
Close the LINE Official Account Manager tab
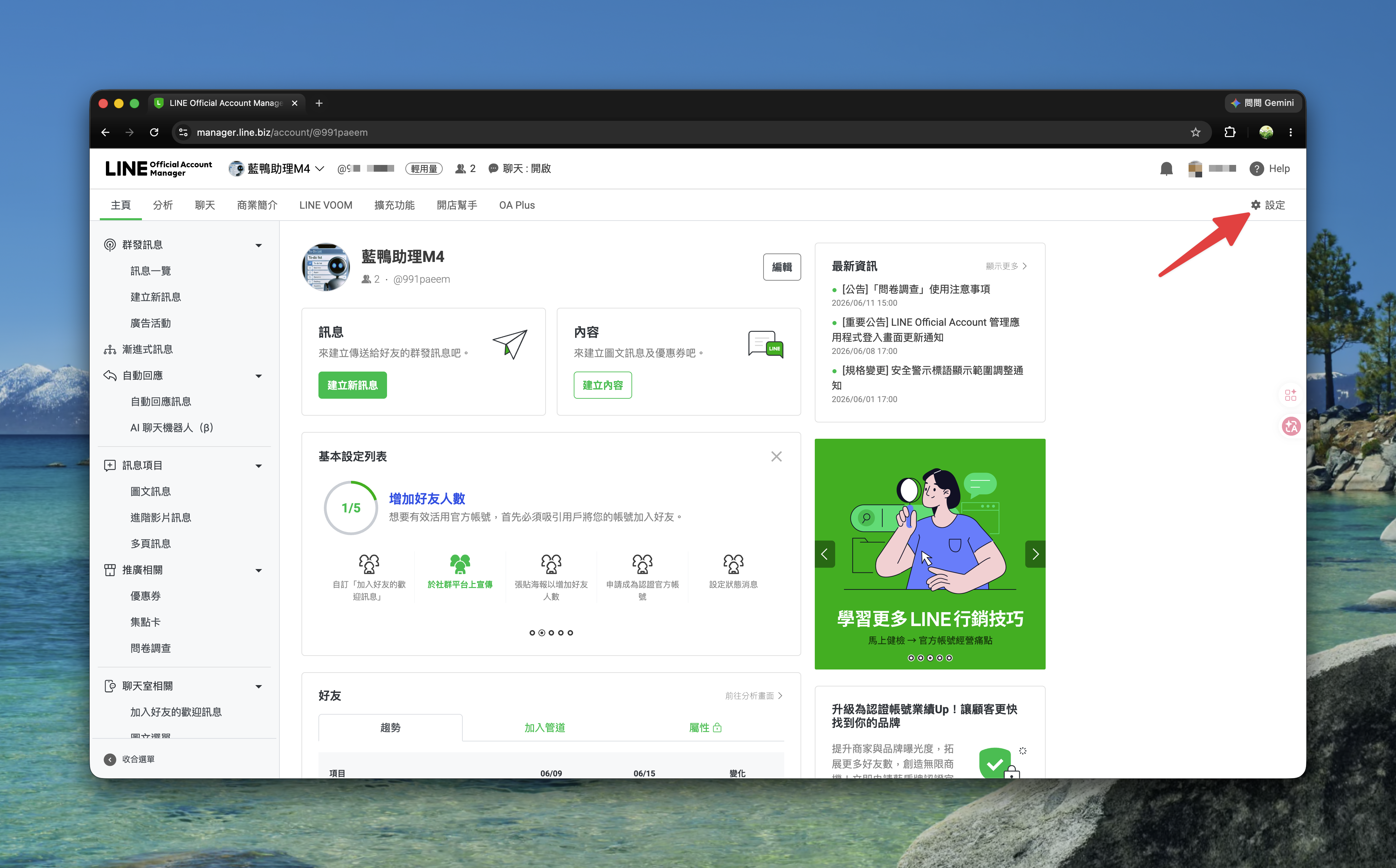click(295, 103)
